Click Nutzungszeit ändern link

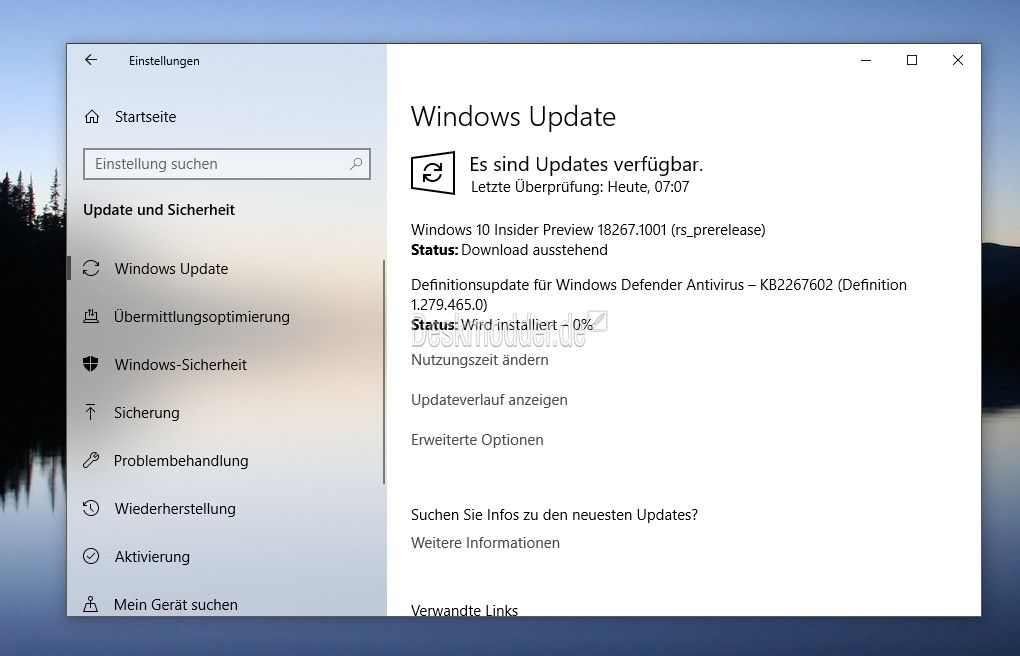coord(479,360)
